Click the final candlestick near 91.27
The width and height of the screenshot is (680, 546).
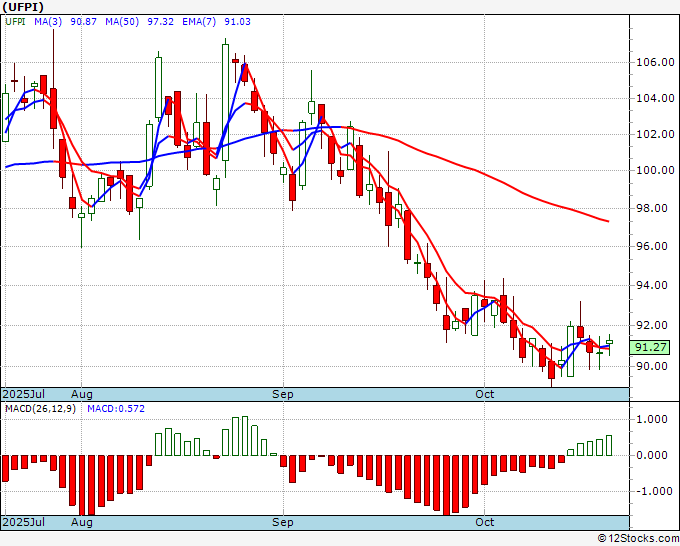pos(609,343)
